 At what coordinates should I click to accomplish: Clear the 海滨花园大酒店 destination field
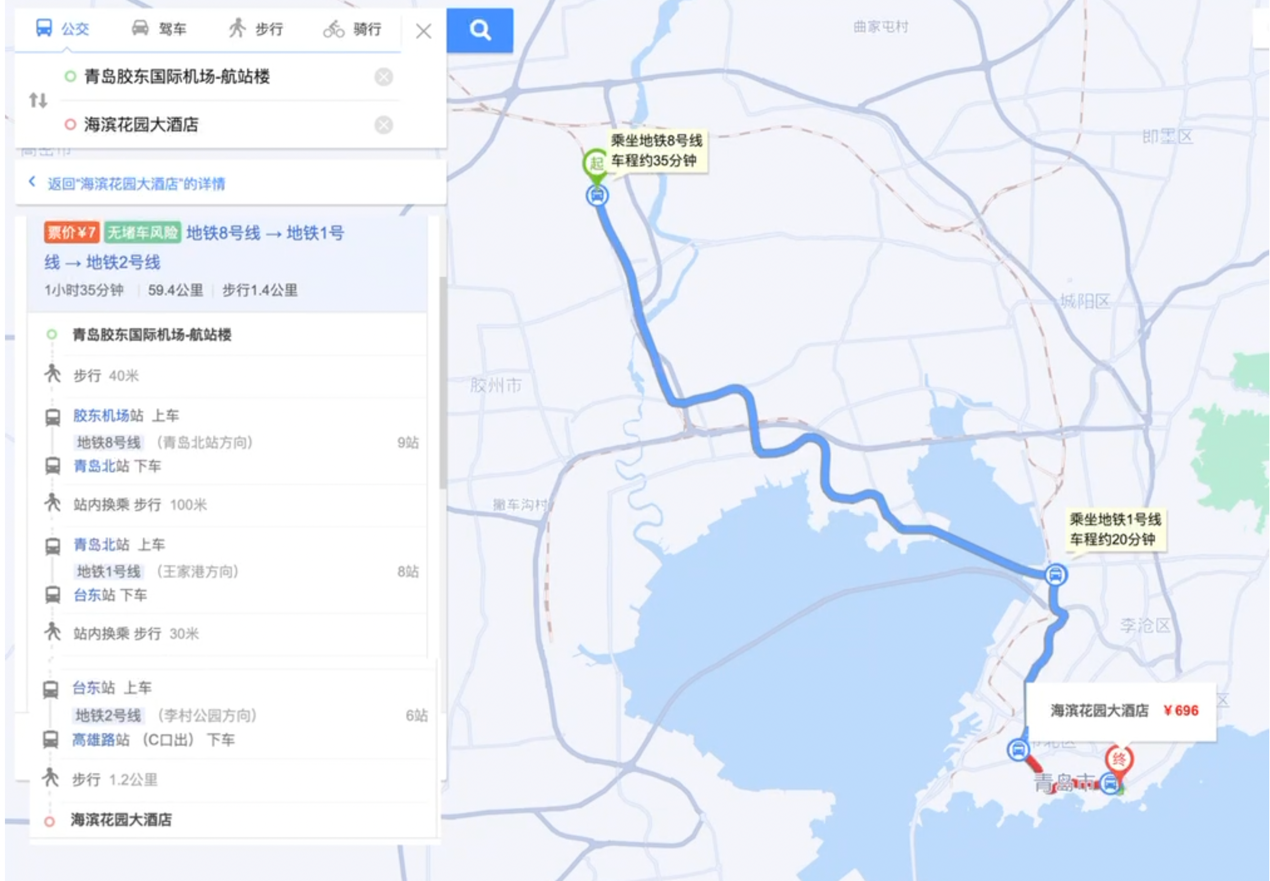pyautogui.click(x=384, y=125)
